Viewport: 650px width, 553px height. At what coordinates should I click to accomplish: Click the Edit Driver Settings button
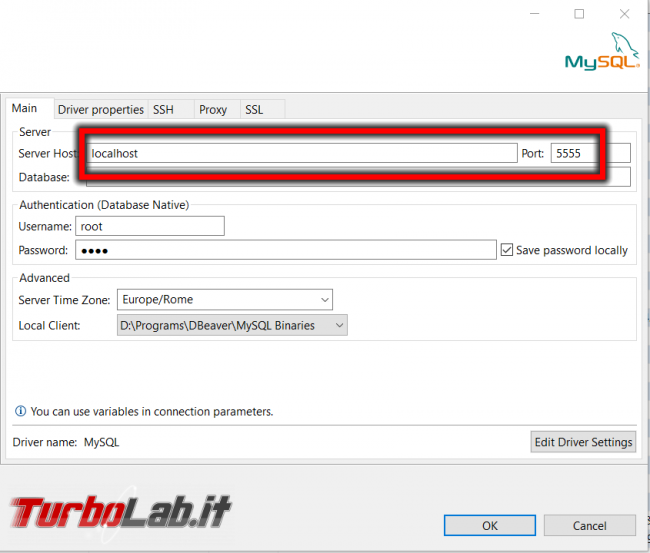[583, 442]
